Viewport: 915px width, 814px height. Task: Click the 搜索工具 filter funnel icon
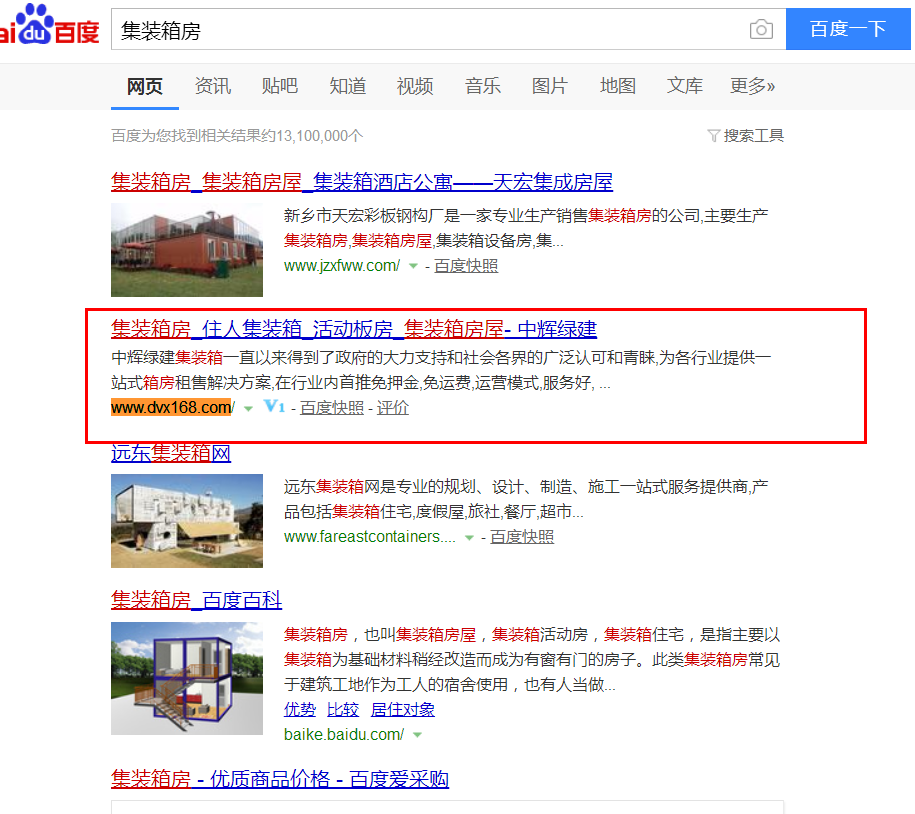tap(713, 136)
